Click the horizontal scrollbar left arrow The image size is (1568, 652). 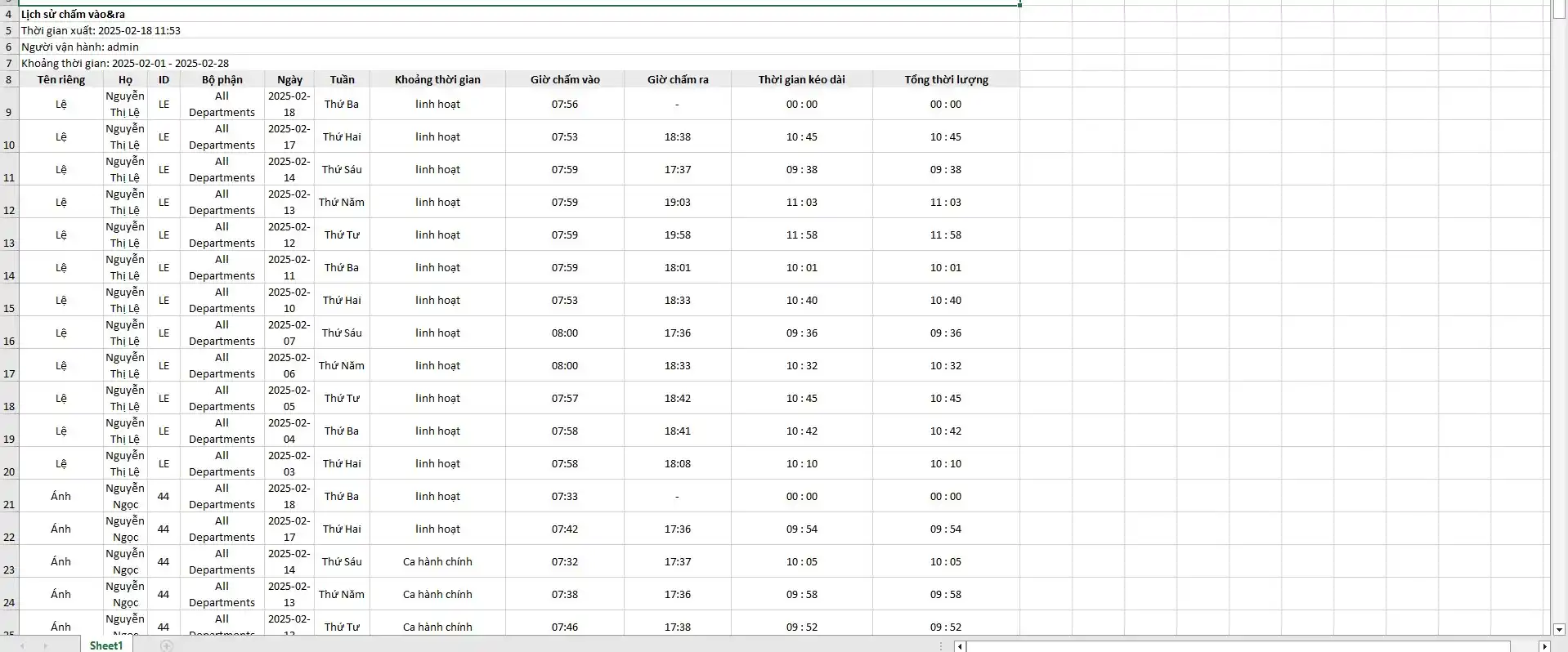(x=961, y=646)
